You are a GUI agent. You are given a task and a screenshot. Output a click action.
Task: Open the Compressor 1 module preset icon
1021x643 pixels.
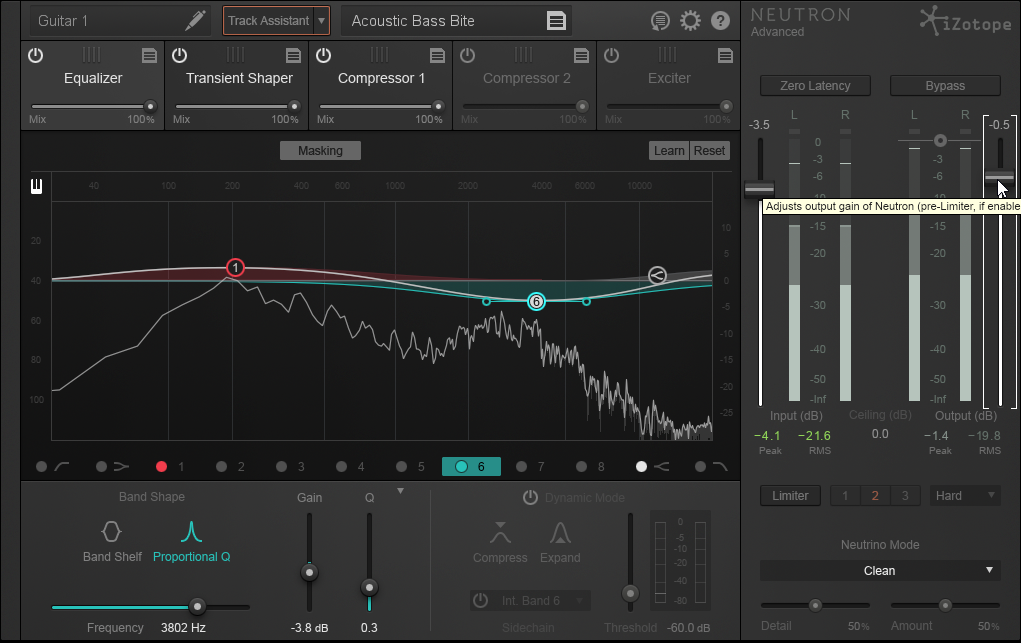point(437,55)
